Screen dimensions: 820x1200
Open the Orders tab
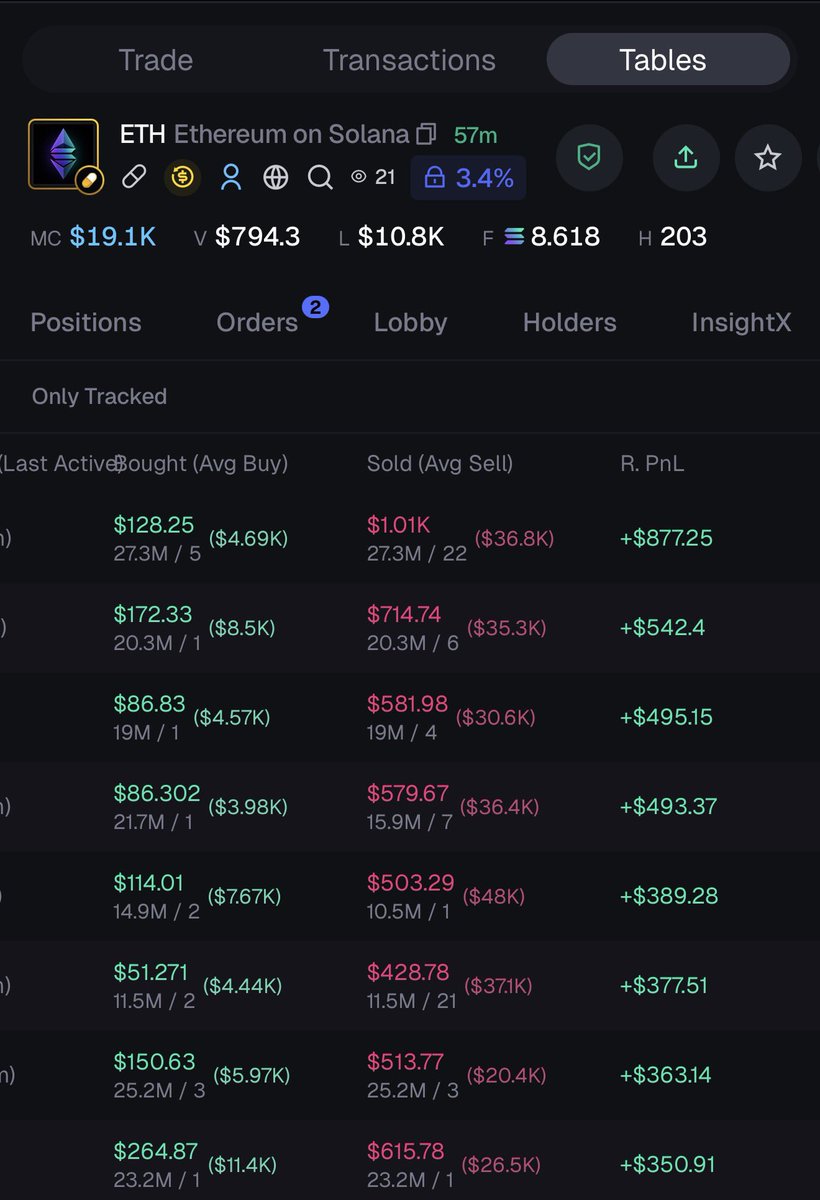257,322
